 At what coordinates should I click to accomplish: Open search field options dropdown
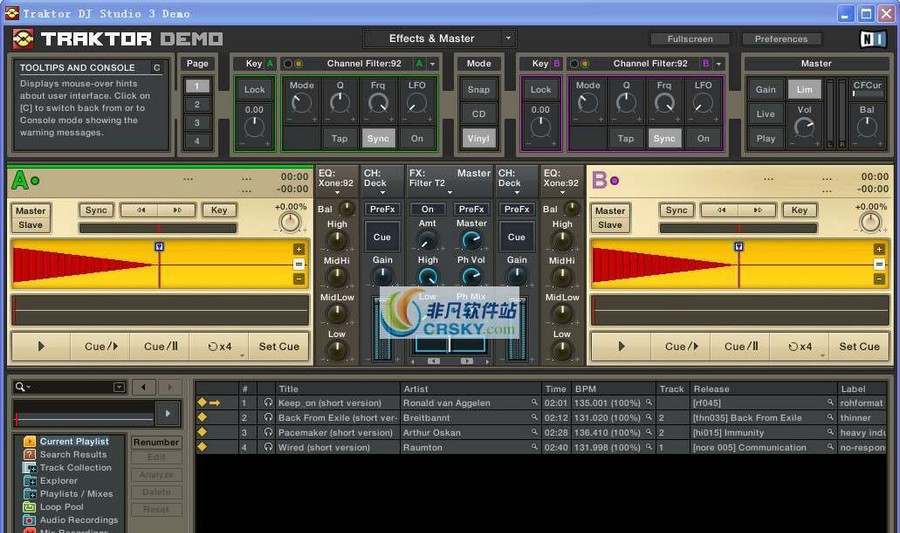(x=119, y=387)
